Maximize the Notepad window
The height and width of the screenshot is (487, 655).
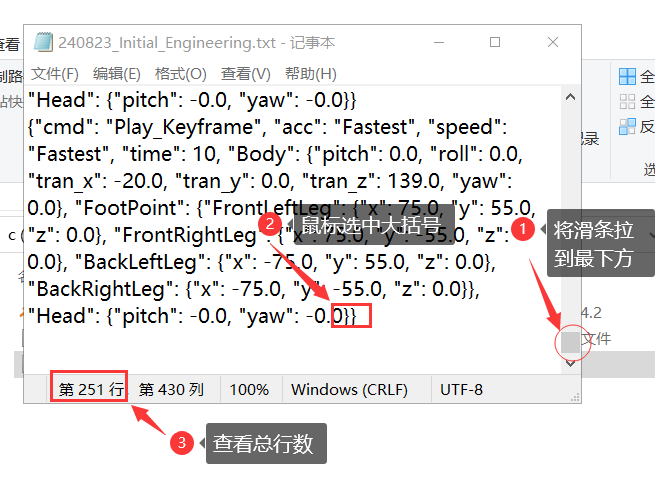click(495, 43)
